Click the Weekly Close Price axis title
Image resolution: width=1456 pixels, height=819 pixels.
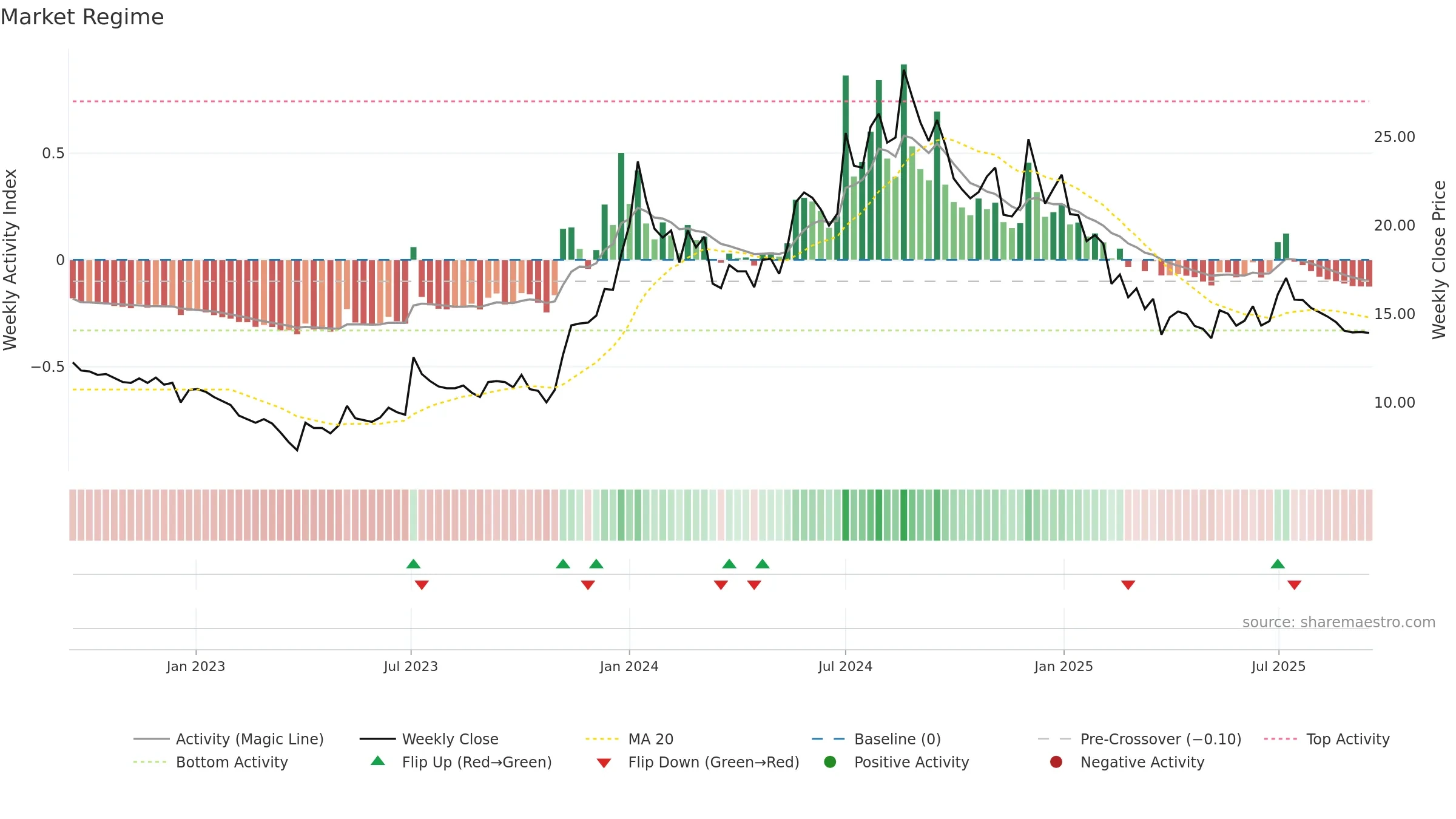1439,260
